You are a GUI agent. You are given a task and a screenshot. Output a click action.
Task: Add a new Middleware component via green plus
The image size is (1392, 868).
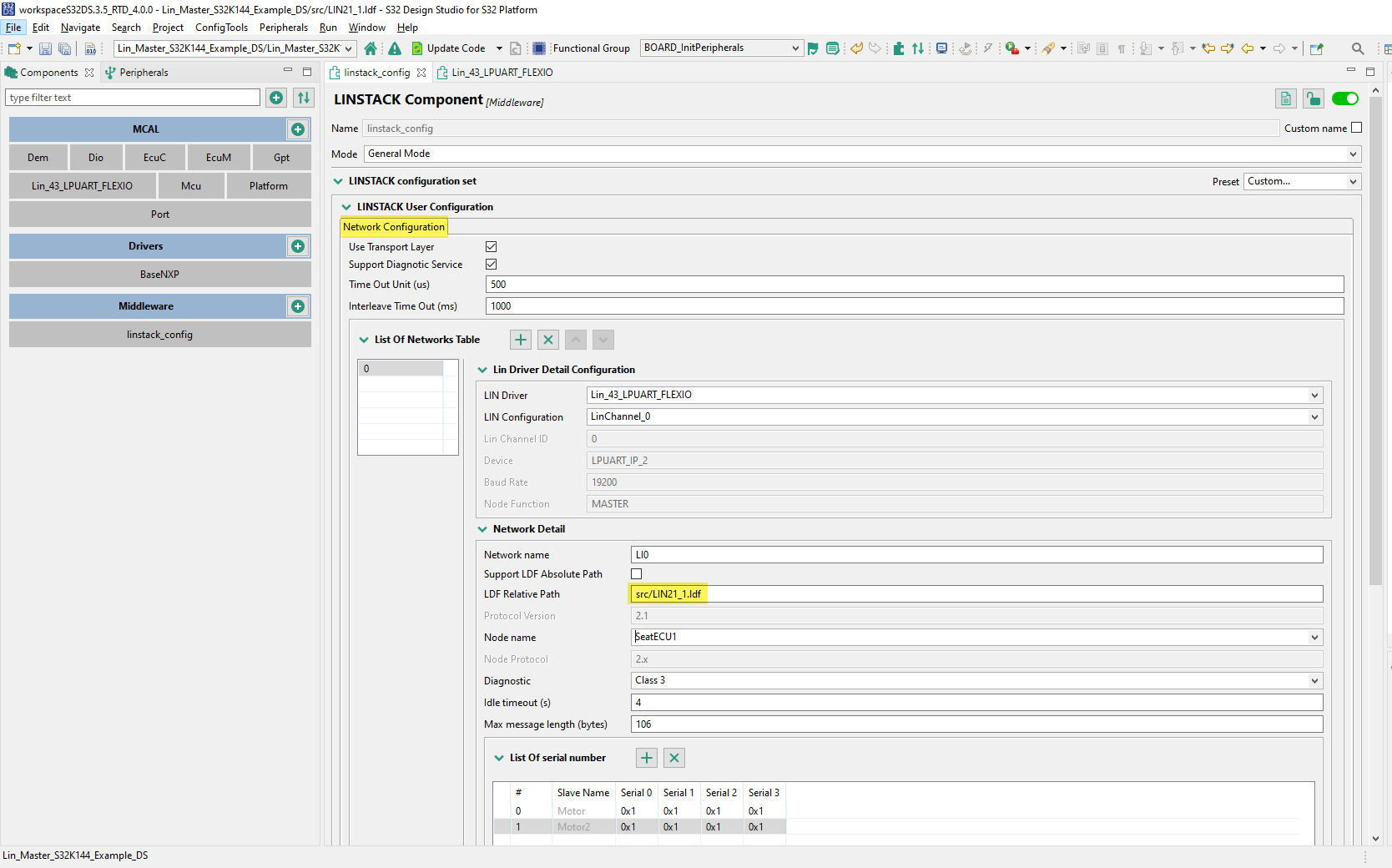[x=298, y=306]
